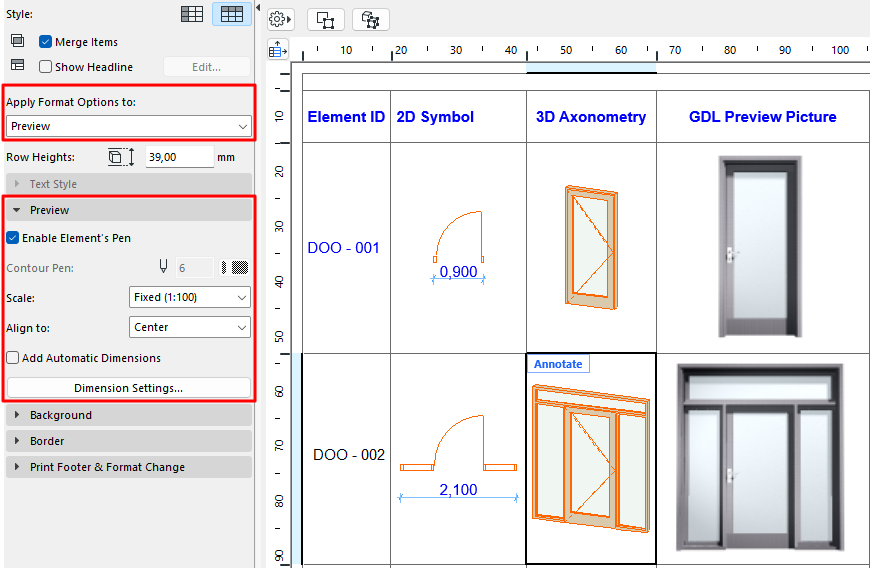Disable the Enable Element's Pen checkbox

pos(13,238)
